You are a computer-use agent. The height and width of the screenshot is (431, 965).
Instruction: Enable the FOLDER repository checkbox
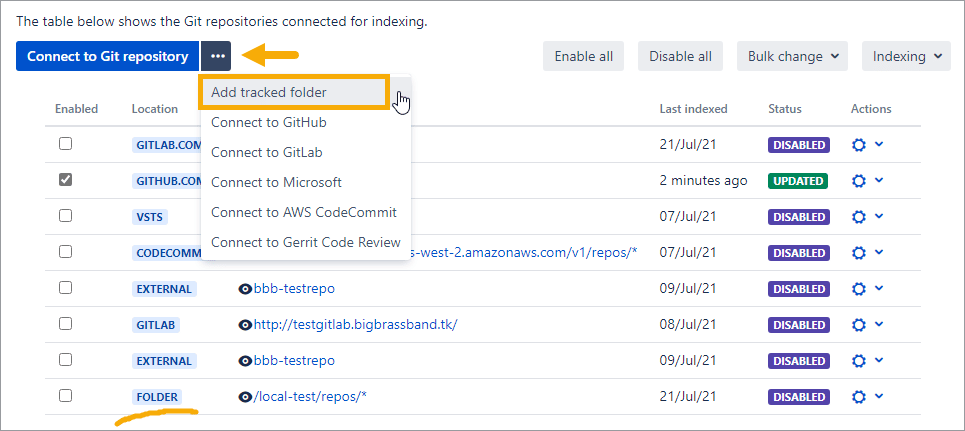pos(65,396)
